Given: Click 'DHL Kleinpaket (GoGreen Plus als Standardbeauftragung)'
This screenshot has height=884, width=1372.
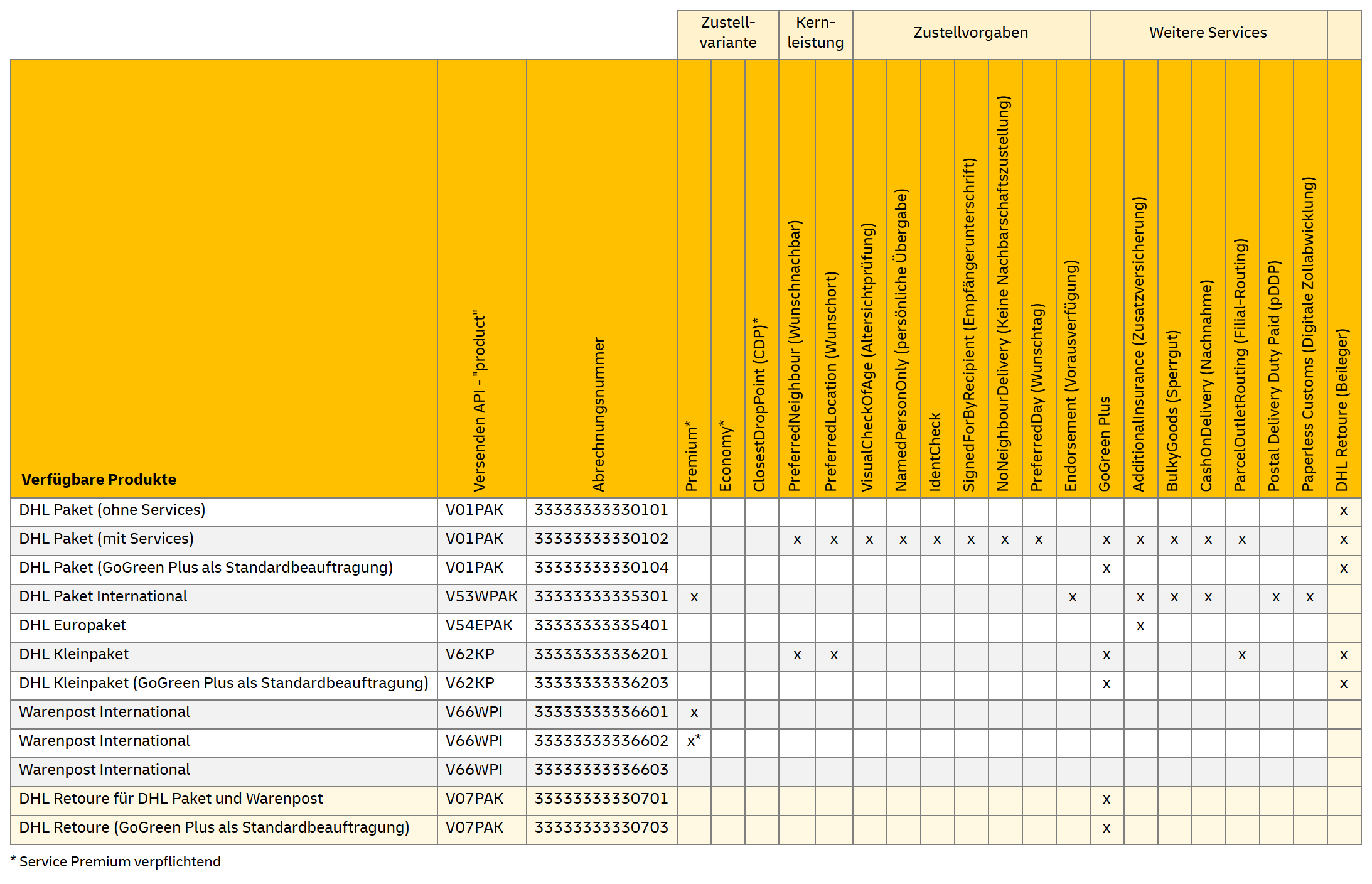Looking at the screenshot, I should coord(223,683).
